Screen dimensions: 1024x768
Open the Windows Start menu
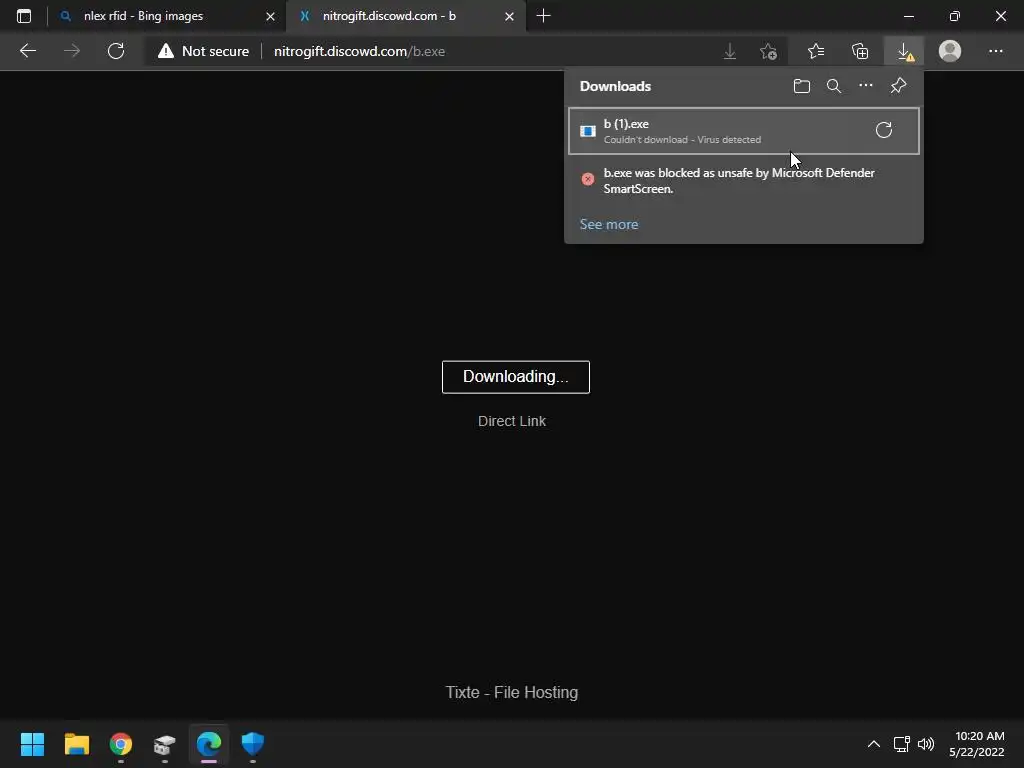(x=32, y=744)
